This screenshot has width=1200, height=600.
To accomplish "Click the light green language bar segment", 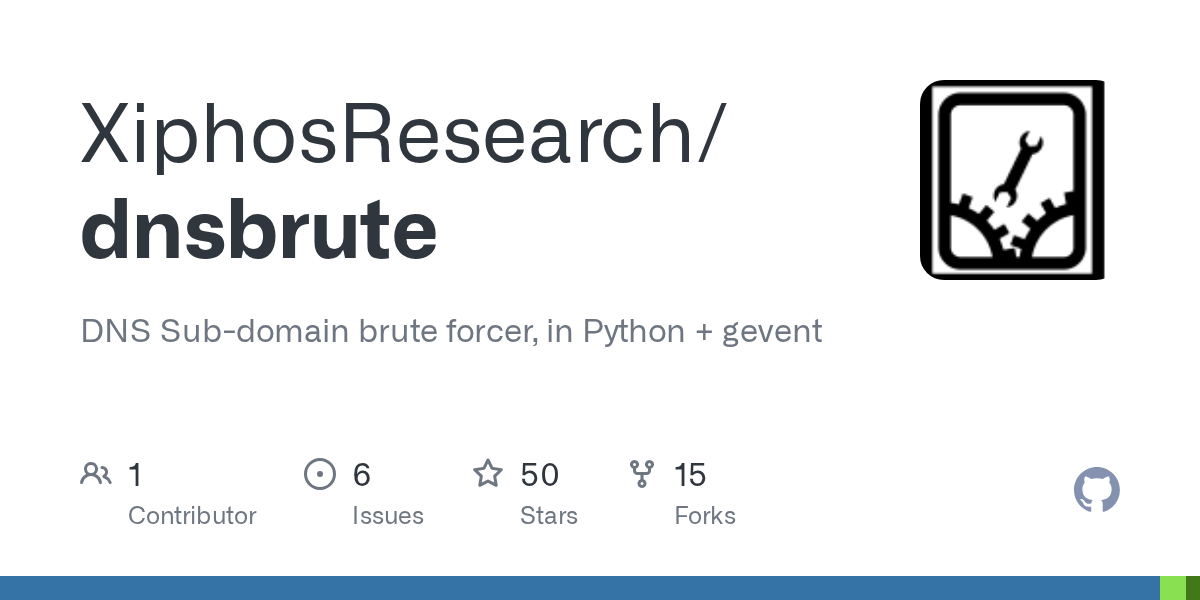I will (1173, 588).
